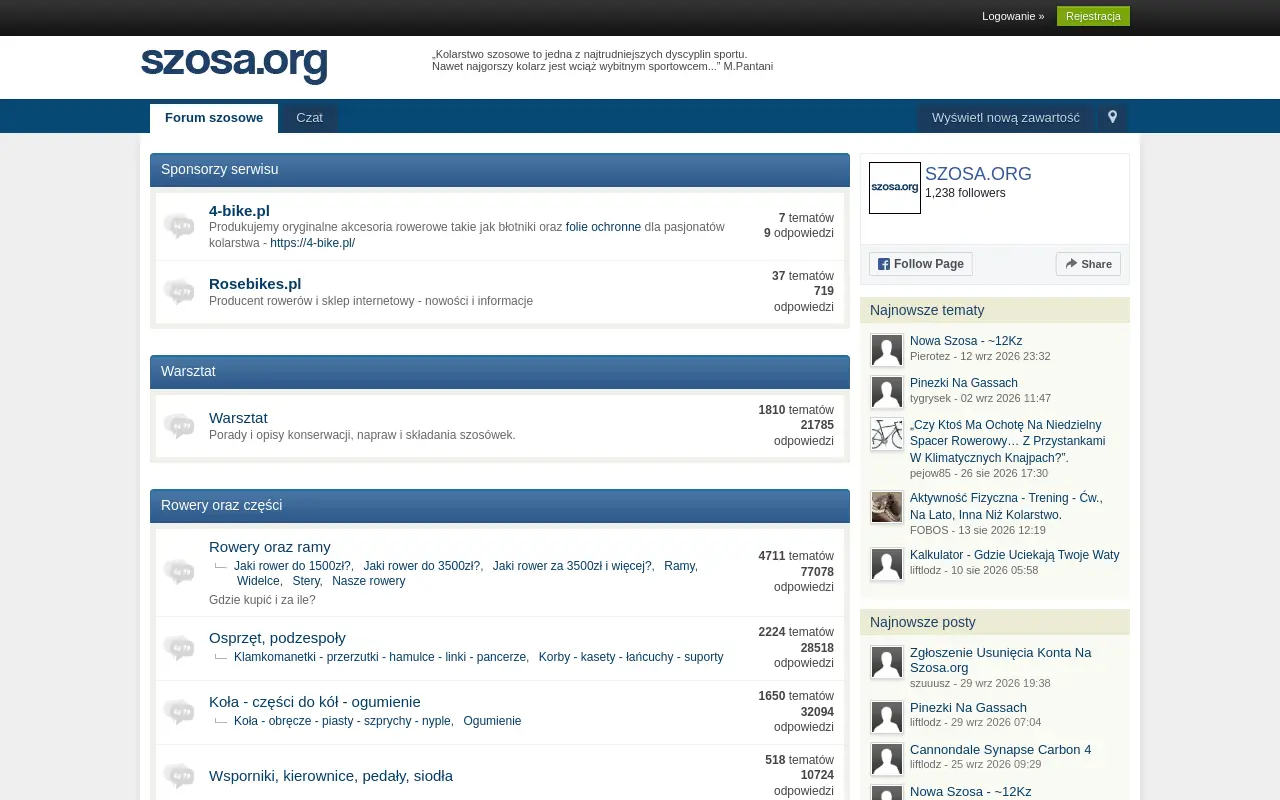Screen dimensions: 1280x800
Task: Click avatar next to Zgłoszenie Usunięcia Konta post
Action: click(887, 662)
